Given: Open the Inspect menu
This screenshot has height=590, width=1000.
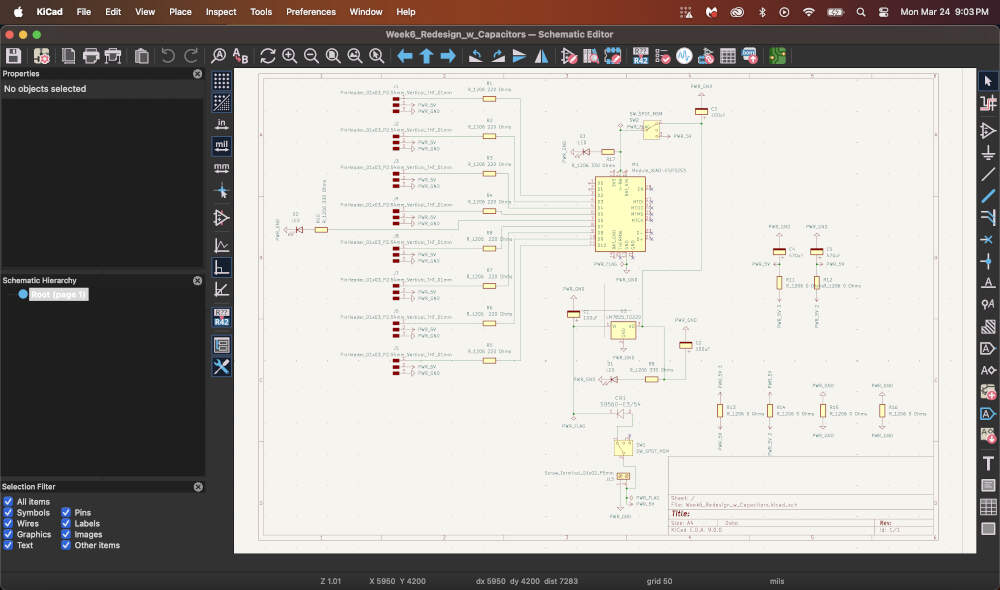Looking at the screenshot, I should (221, 11).
